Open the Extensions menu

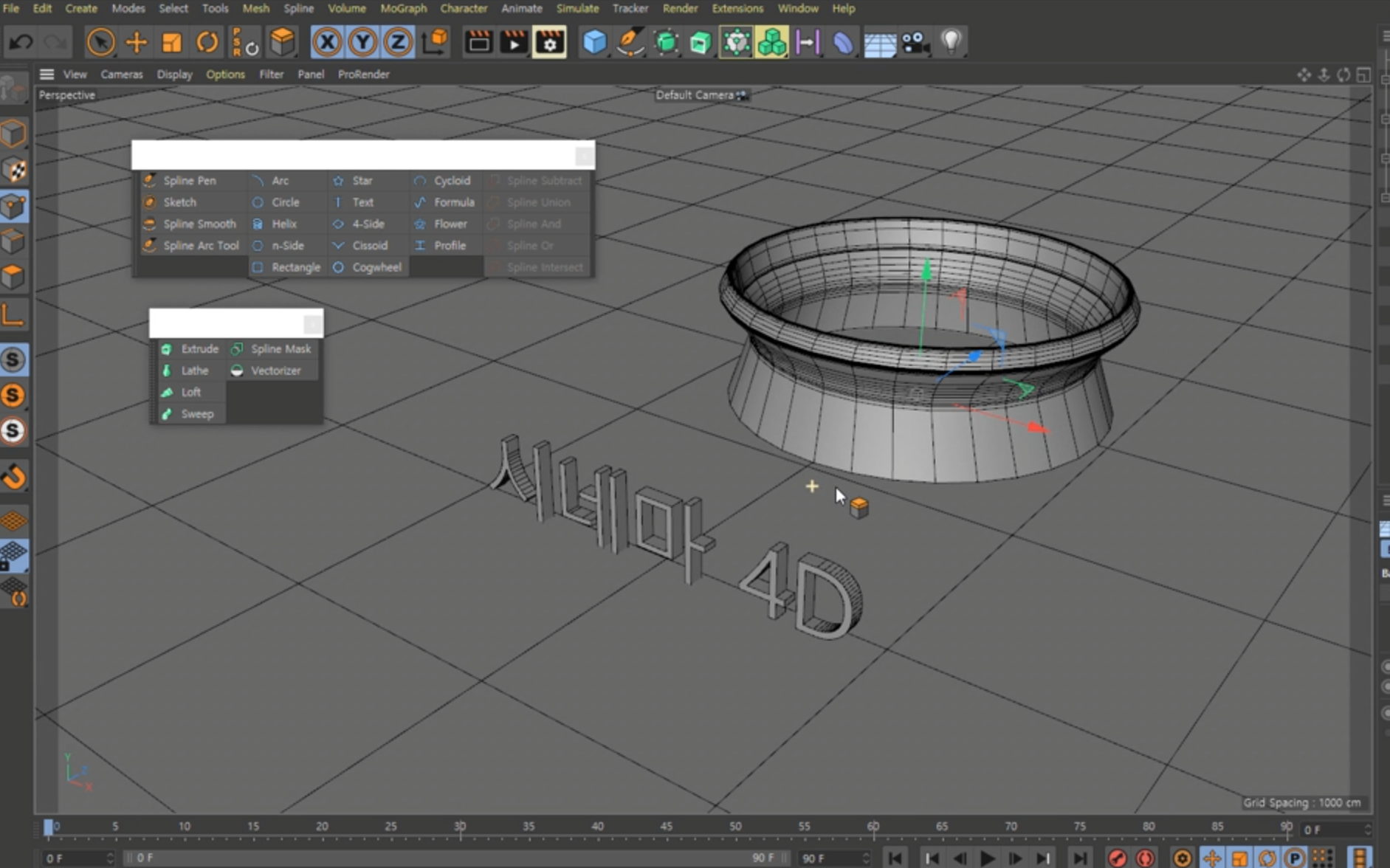737,8
